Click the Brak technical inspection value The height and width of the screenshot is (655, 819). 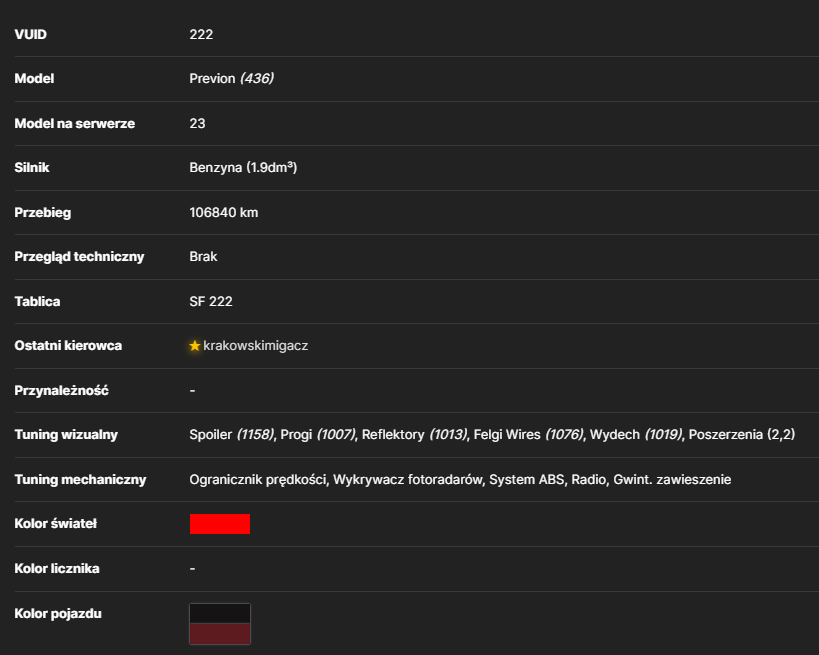[203, 256]
